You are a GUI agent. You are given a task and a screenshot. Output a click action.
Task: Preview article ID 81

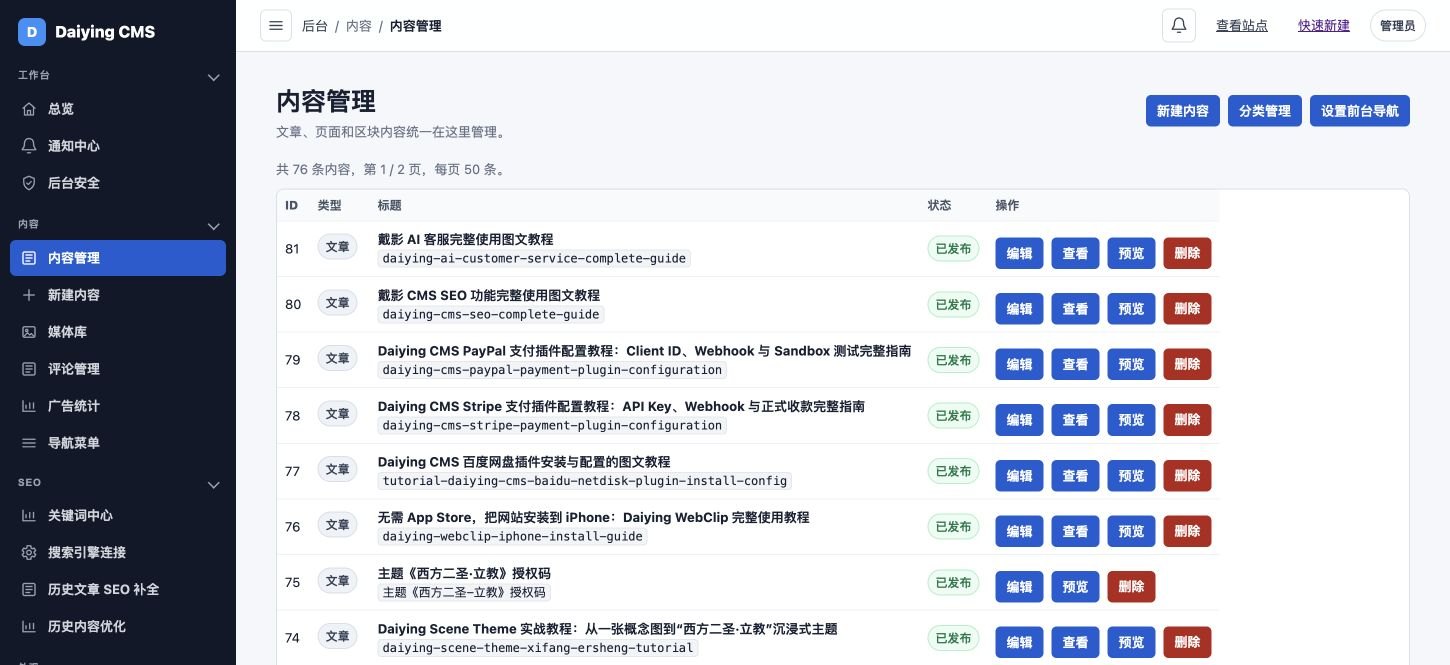pos(1131,253)
